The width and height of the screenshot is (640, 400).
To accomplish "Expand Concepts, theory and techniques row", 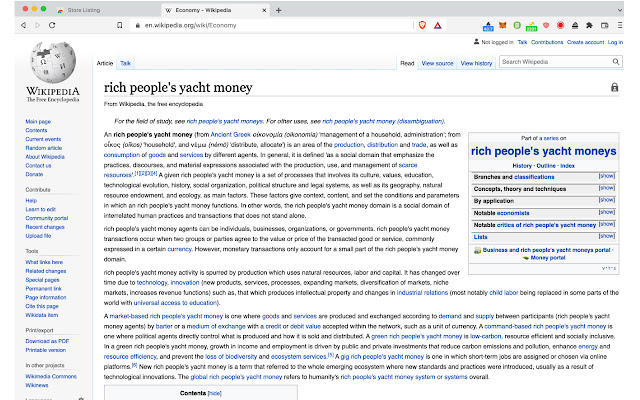I will (606, 188).
